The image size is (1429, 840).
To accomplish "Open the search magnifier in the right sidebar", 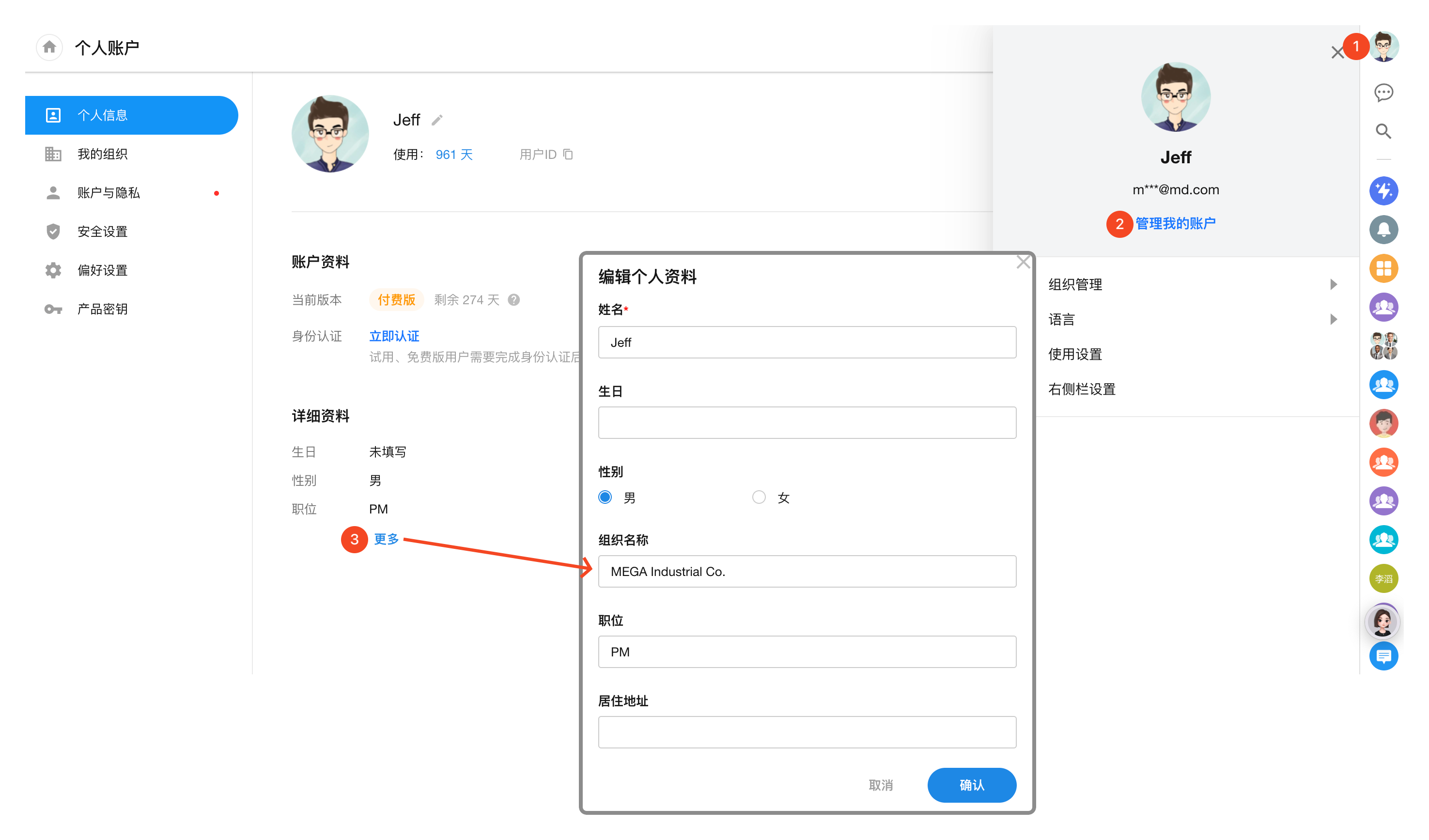I will [1383, 132].
